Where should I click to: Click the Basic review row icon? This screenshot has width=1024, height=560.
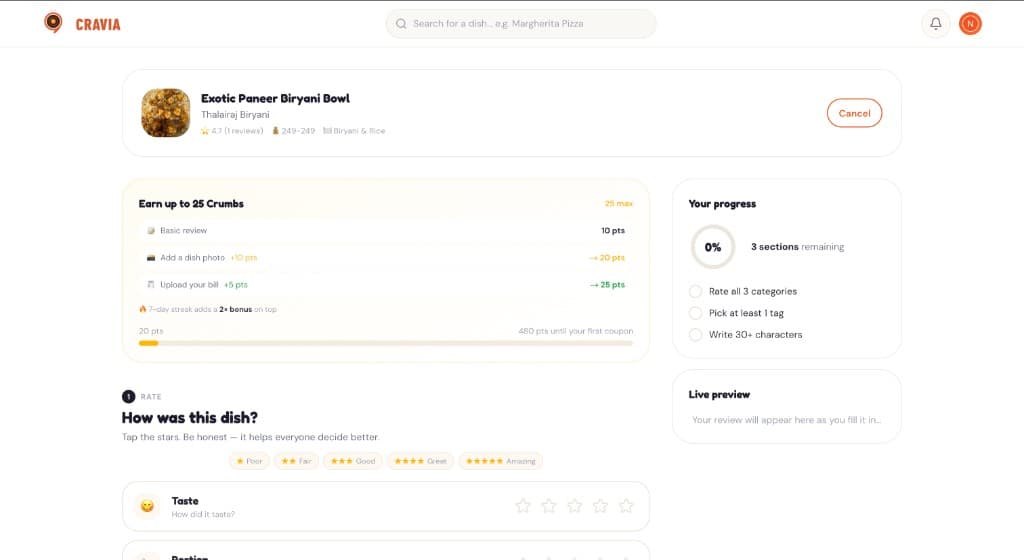click(151, 230)
